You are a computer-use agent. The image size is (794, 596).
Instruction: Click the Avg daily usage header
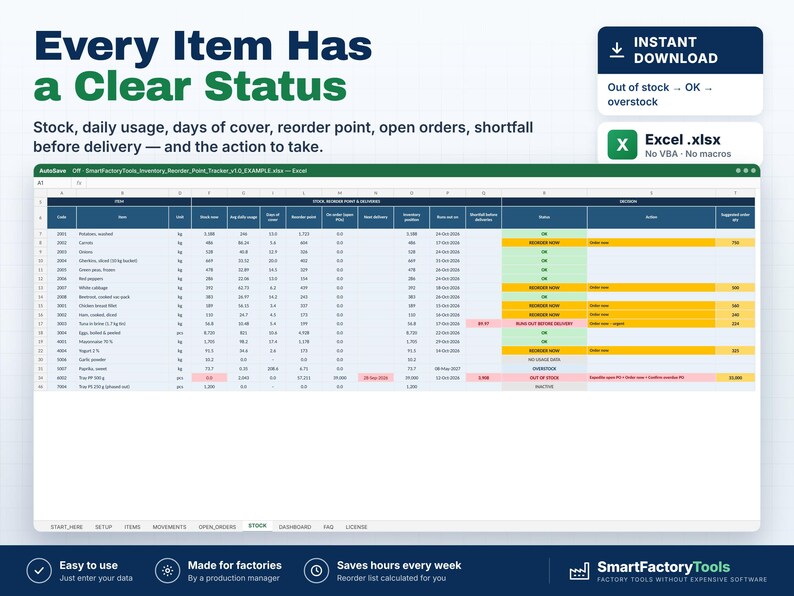[244, 217]
